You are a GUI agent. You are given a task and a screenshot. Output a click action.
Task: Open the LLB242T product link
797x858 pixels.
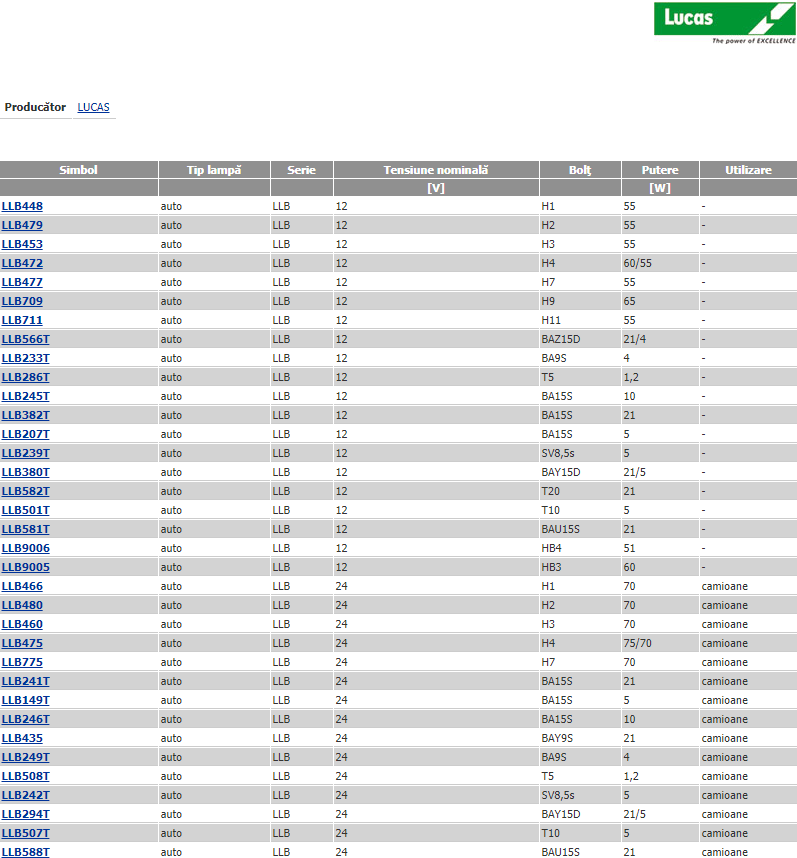(25, 795)
